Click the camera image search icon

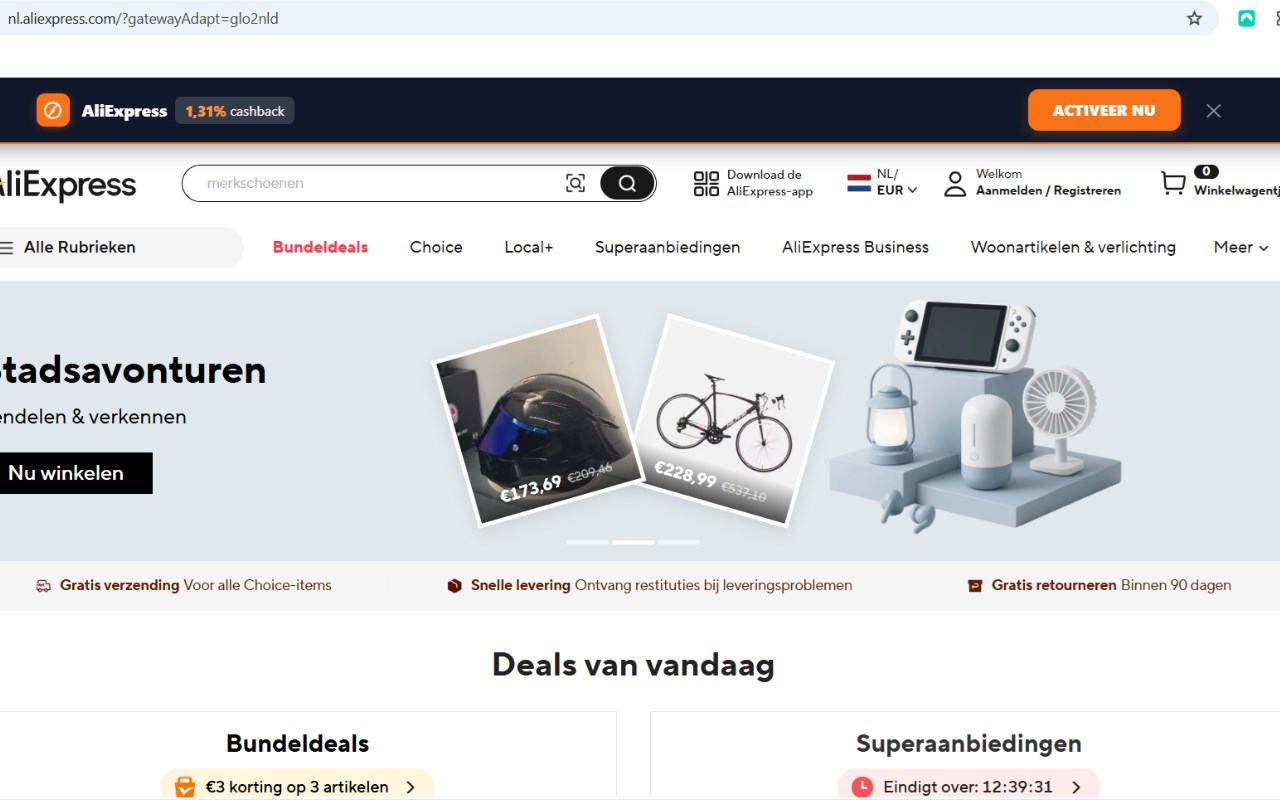(575, 183)
